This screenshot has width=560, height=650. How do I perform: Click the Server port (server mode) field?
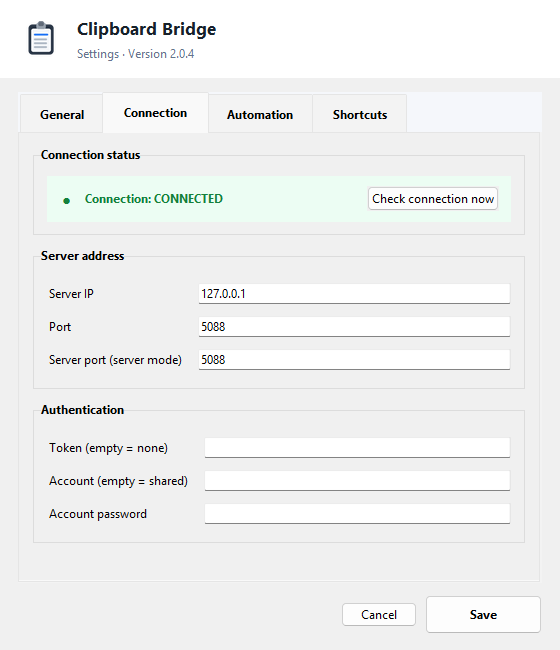click(x=354, y=359)
